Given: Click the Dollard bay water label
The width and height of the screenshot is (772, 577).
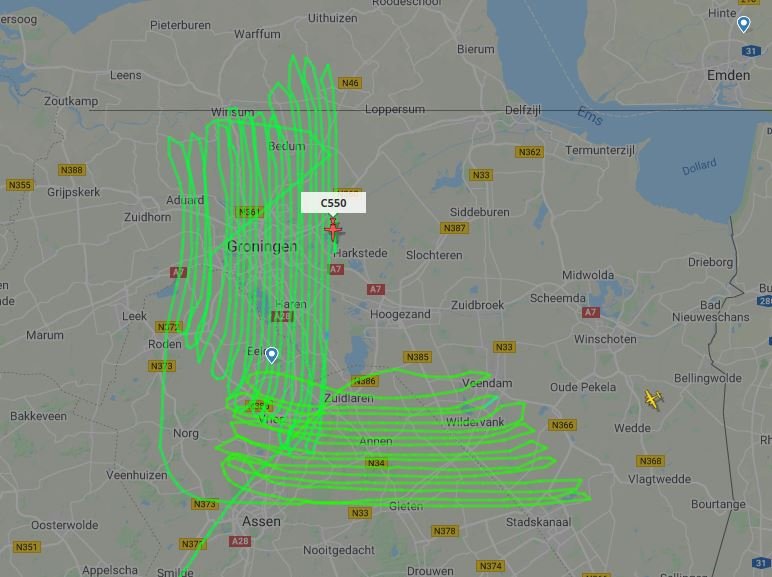Looking at the screenshot, I should pos(699,167).
